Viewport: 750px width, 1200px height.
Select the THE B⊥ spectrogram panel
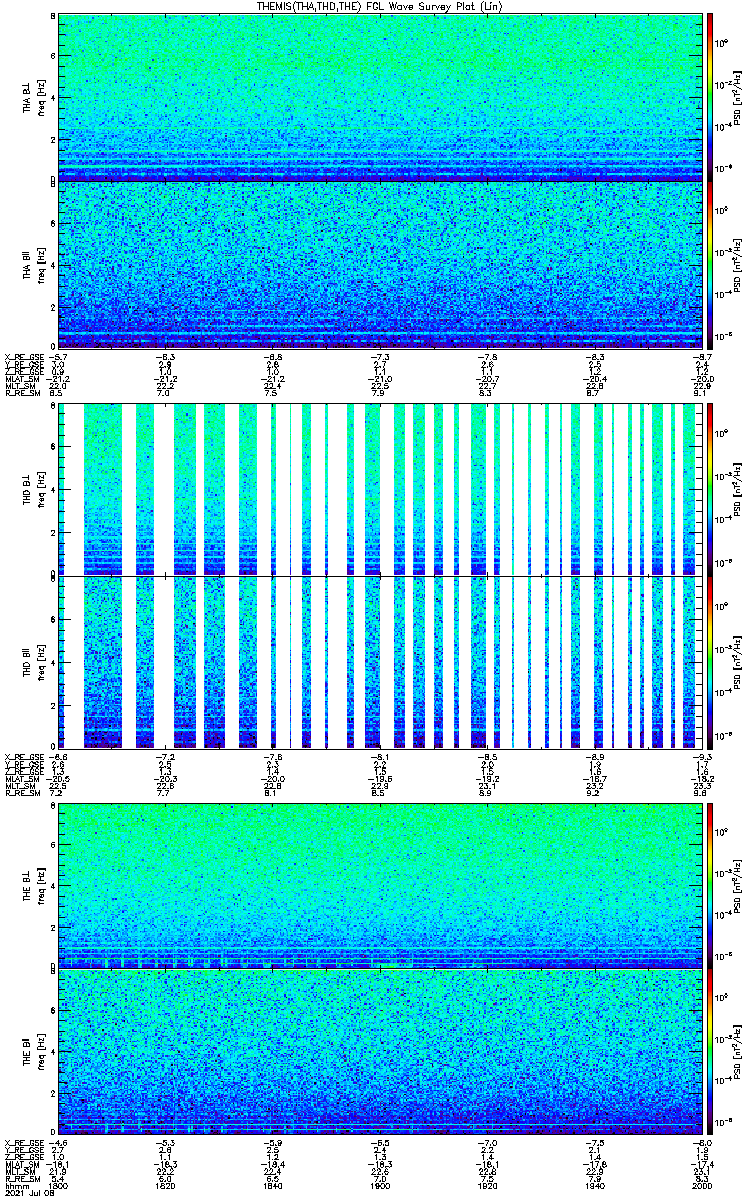coord(380,886)
